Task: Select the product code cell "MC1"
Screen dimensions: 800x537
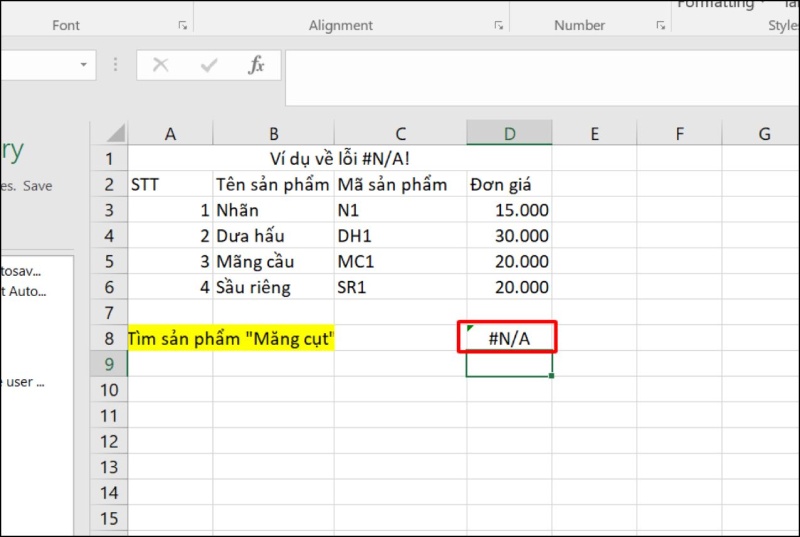Action: (401, 261)
